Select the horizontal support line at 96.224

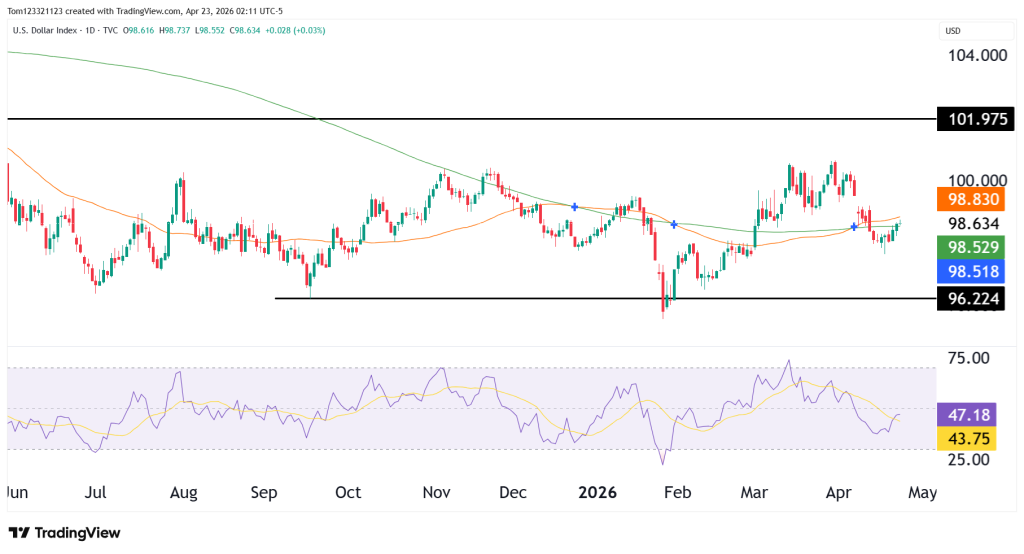click(x=600, y=298)
